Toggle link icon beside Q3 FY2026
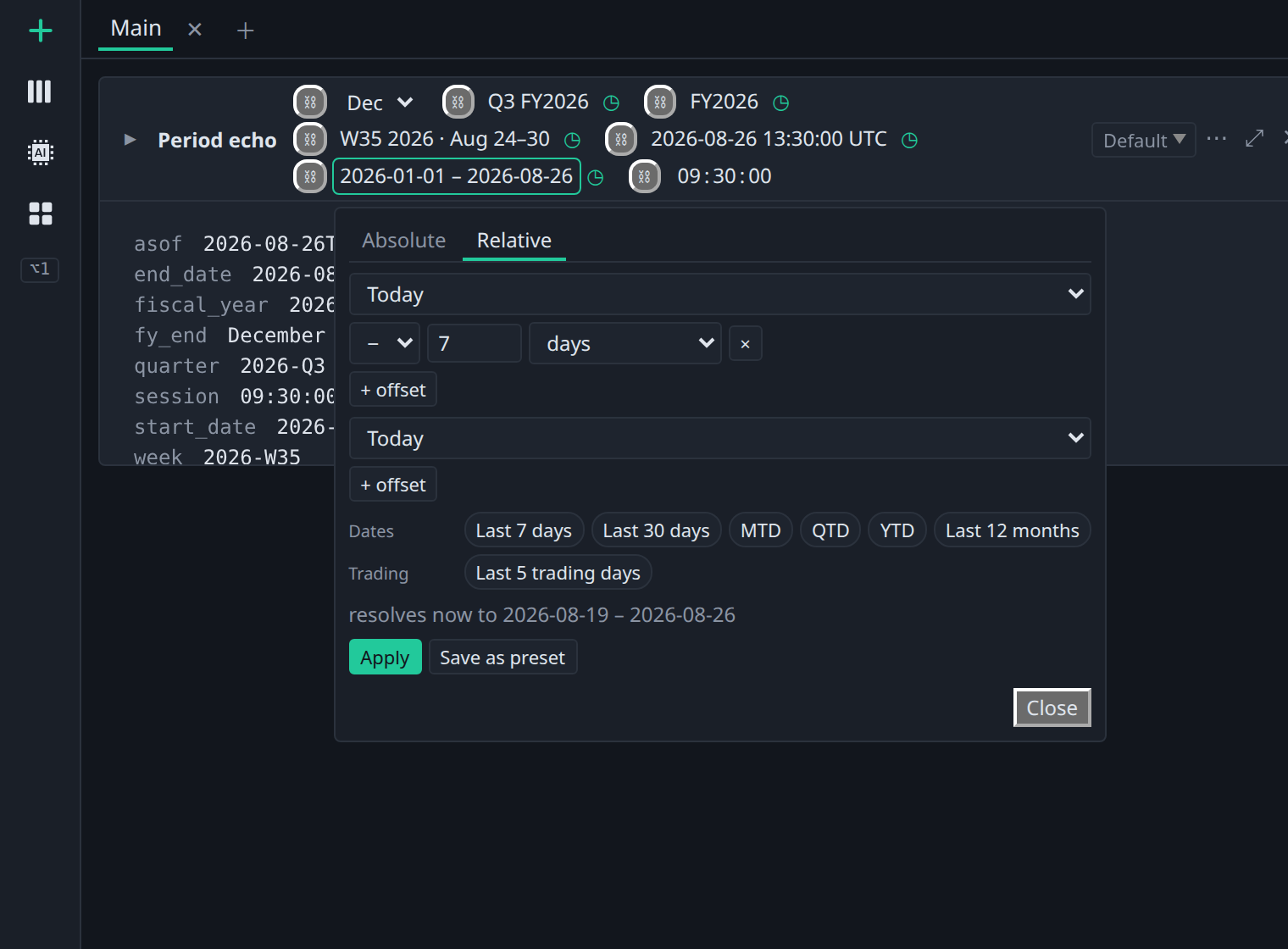 [x=458, y=102]
